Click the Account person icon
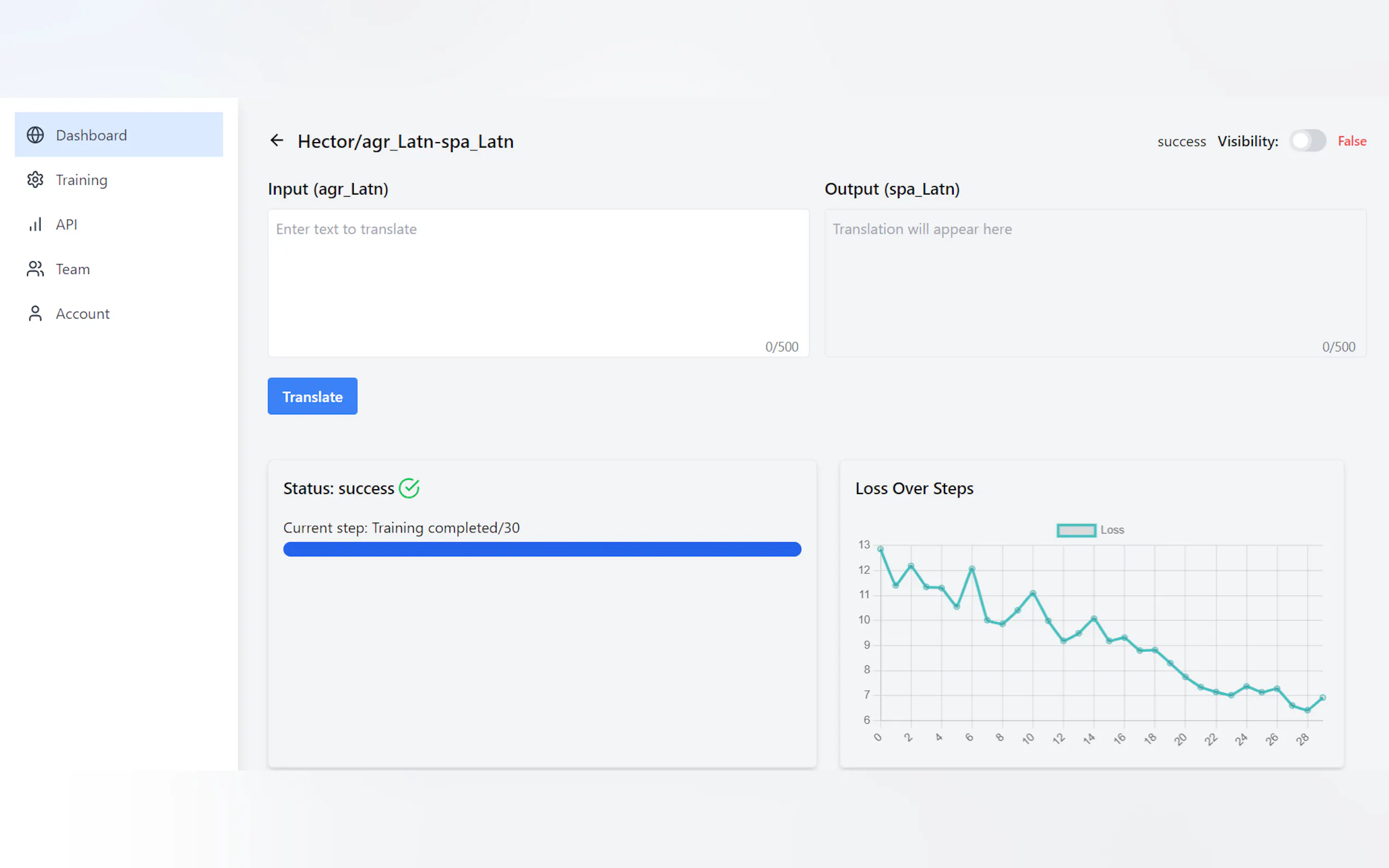The width and height of the screenshot is (1389, 868). tap(35, 313)
